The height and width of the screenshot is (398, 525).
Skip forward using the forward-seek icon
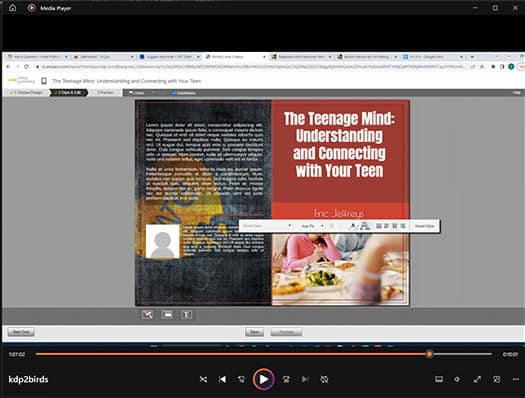click(x=286, y=379)
